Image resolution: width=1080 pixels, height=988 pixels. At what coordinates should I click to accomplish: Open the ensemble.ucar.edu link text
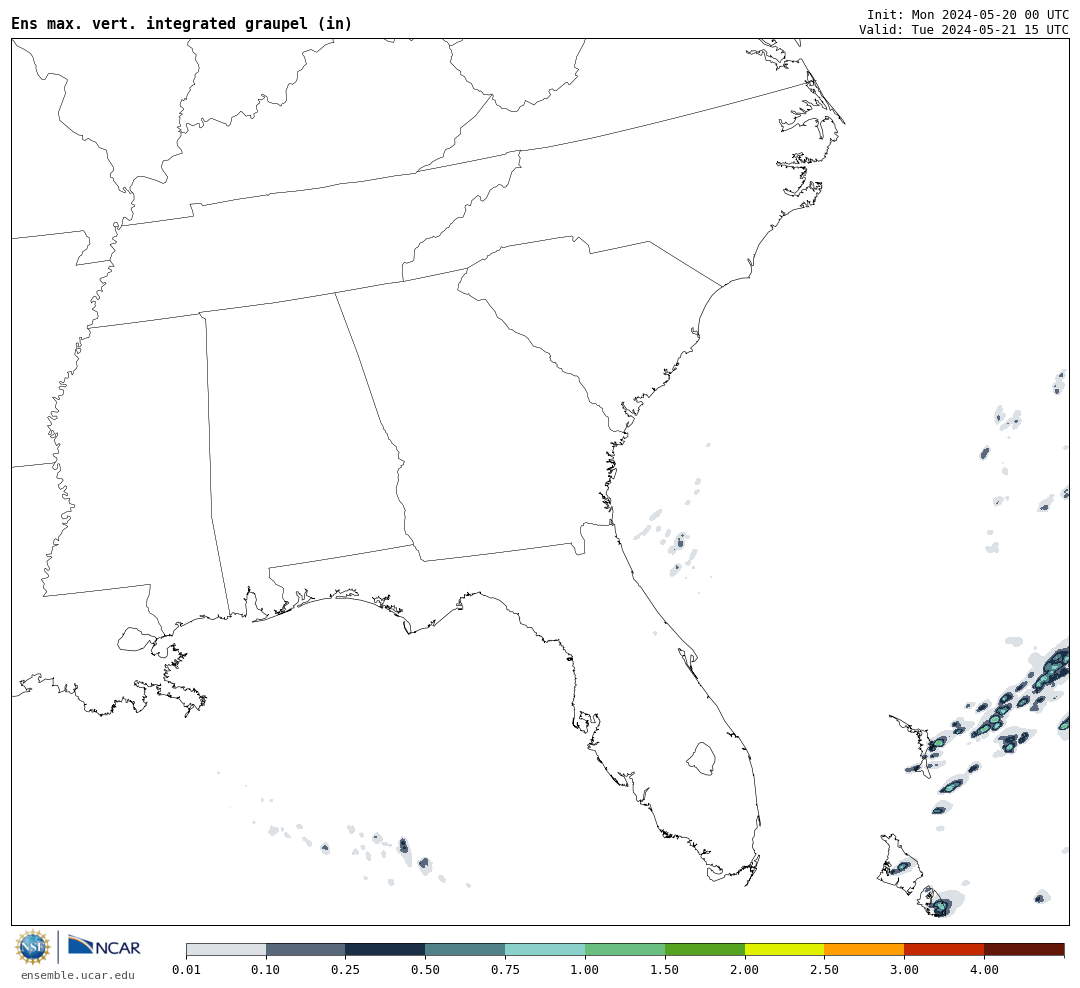tap(78, 975)
